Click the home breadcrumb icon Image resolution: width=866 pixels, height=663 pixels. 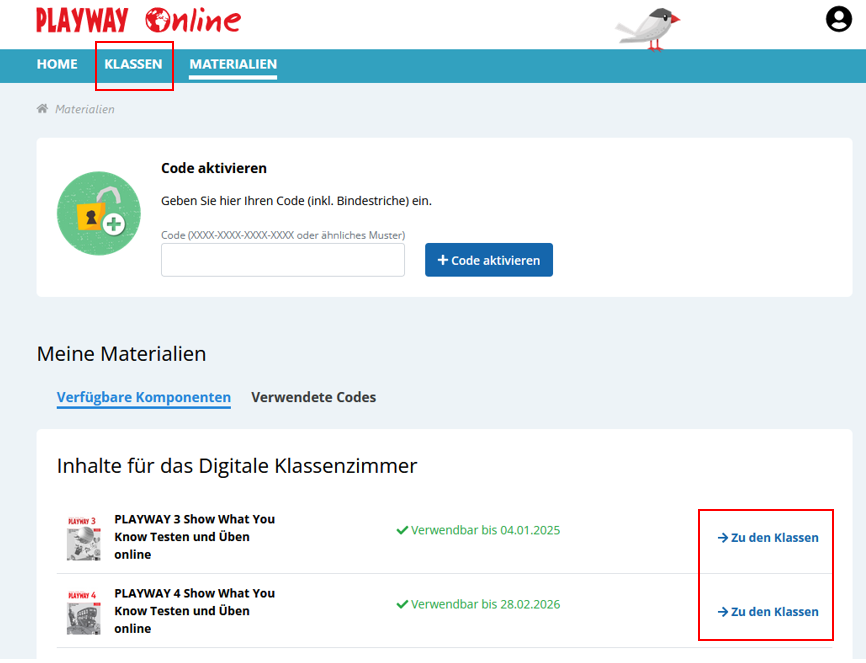(x=42, y=108)
